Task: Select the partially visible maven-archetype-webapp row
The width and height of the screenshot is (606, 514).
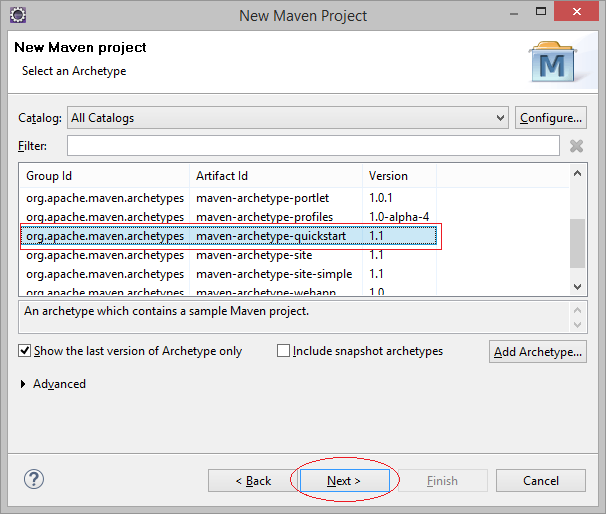Action: pyautogui.click(x=228, y=291)
